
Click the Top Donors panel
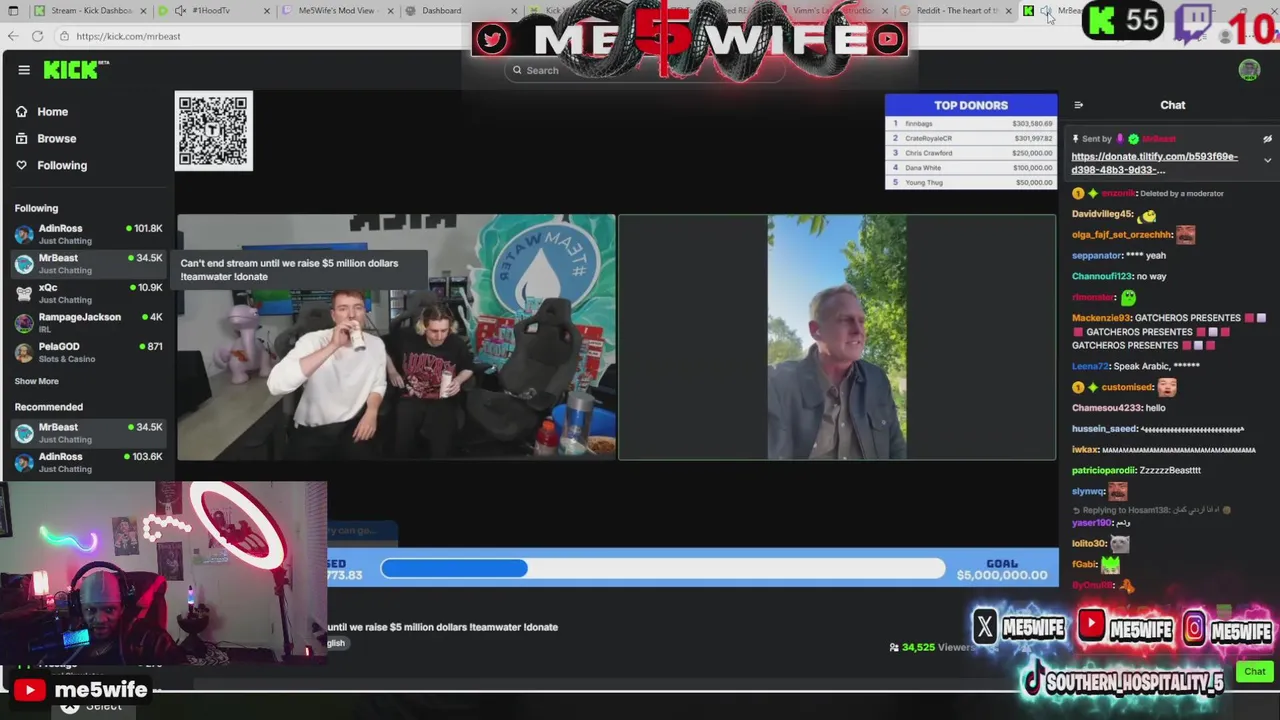971,142
